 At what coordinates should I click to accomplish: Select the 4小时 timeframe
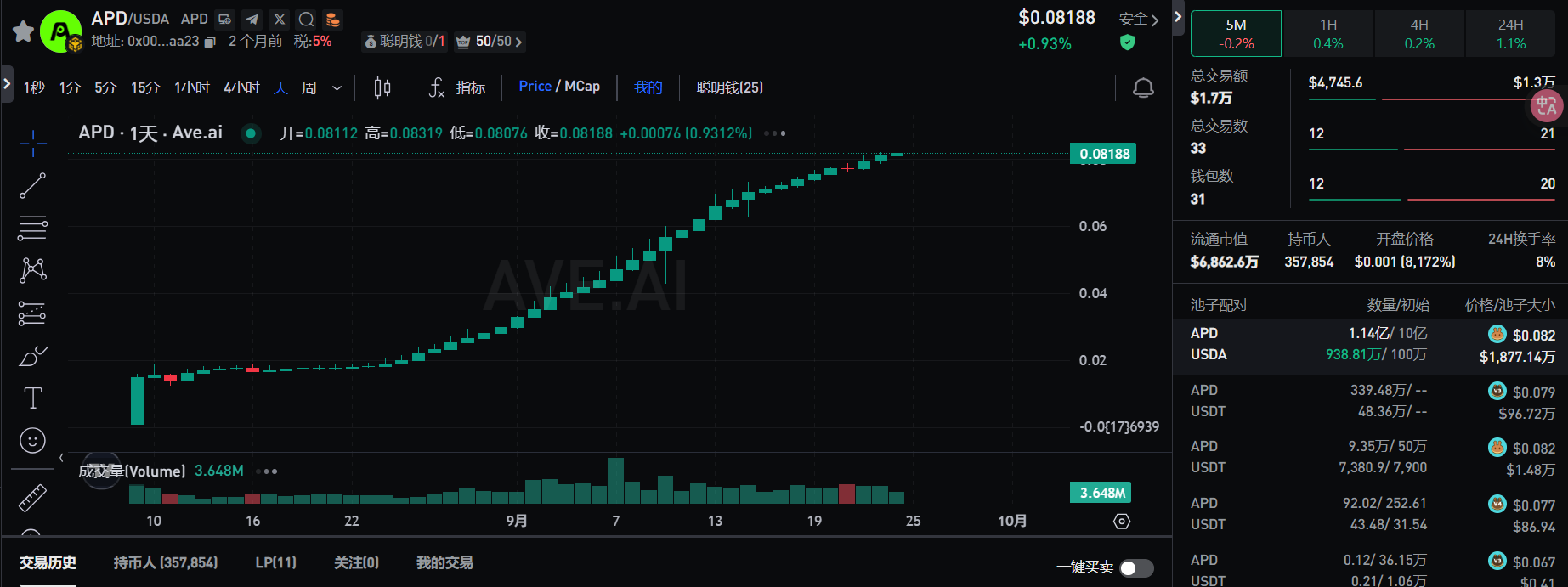[x=241, y=87]
